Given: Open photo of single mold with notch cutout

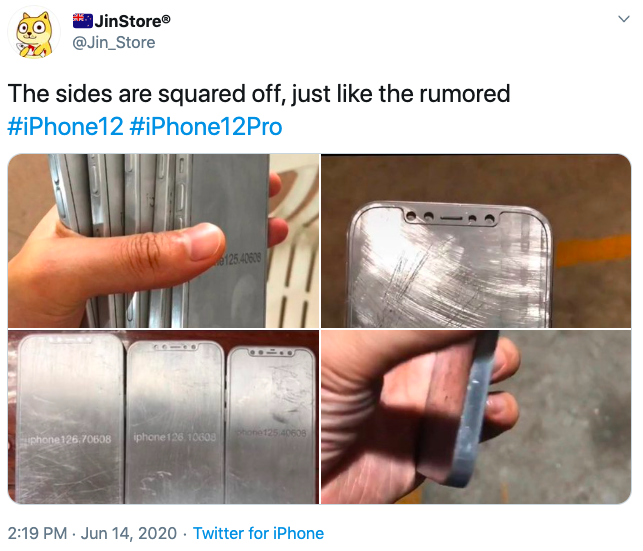Looking at the screenshot, I should pos(476,241).
